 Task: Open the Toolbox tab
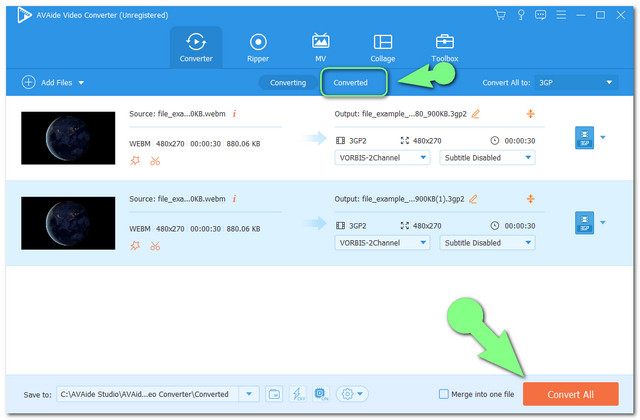tap(445, 47)
